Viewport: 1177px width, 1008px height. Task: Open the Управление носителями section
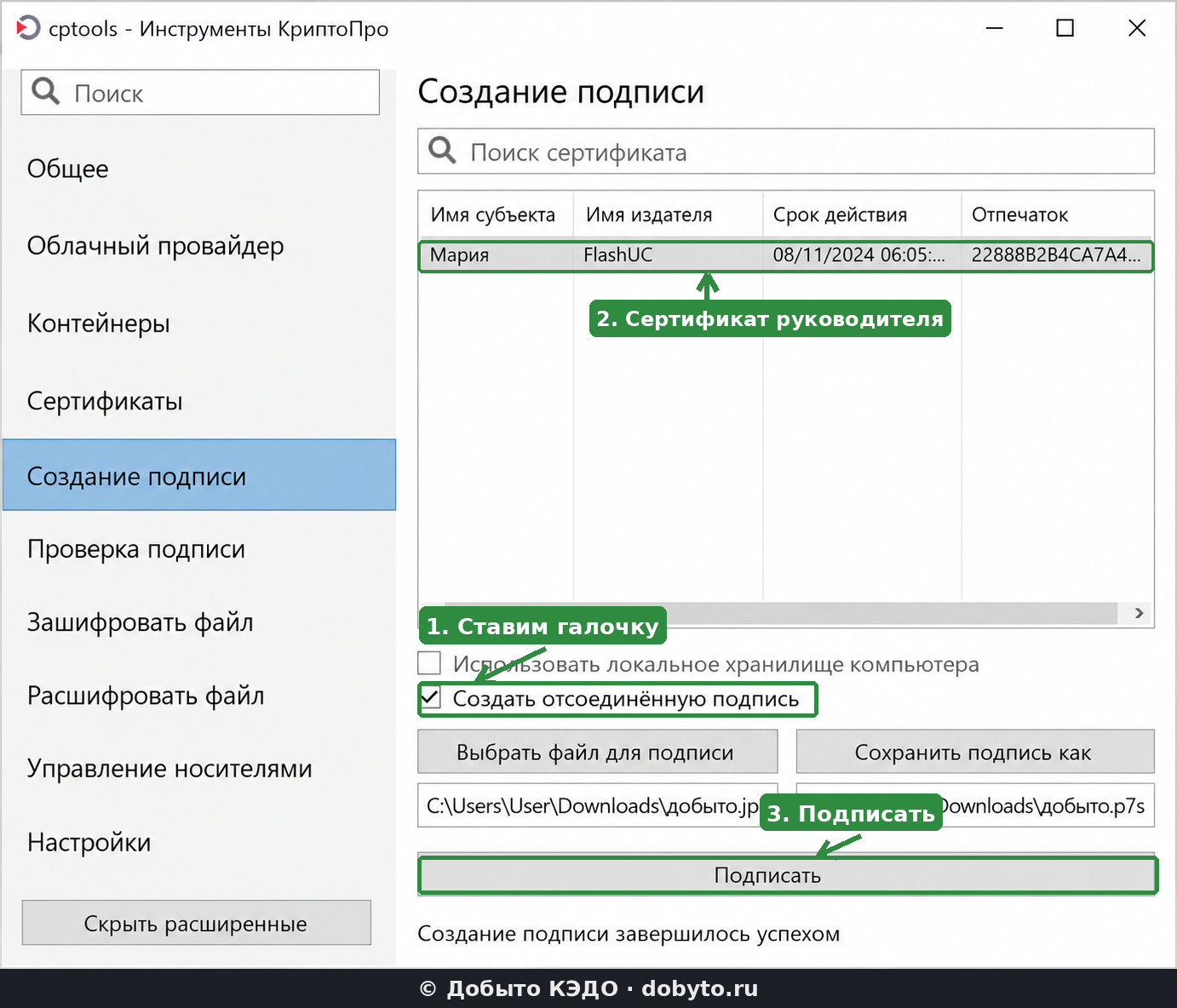(199, 769)
